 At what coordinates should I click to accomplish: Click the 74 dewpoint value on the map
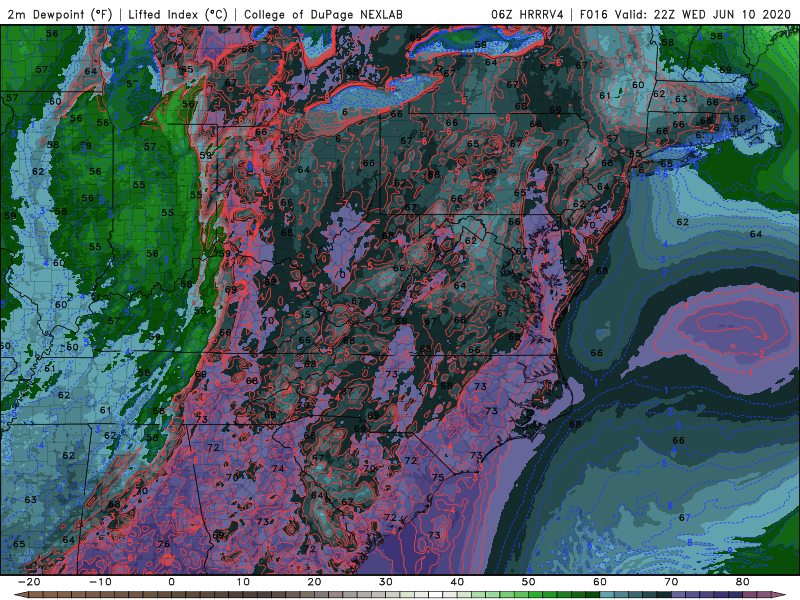pyautogui.click(x=278, y=468)
